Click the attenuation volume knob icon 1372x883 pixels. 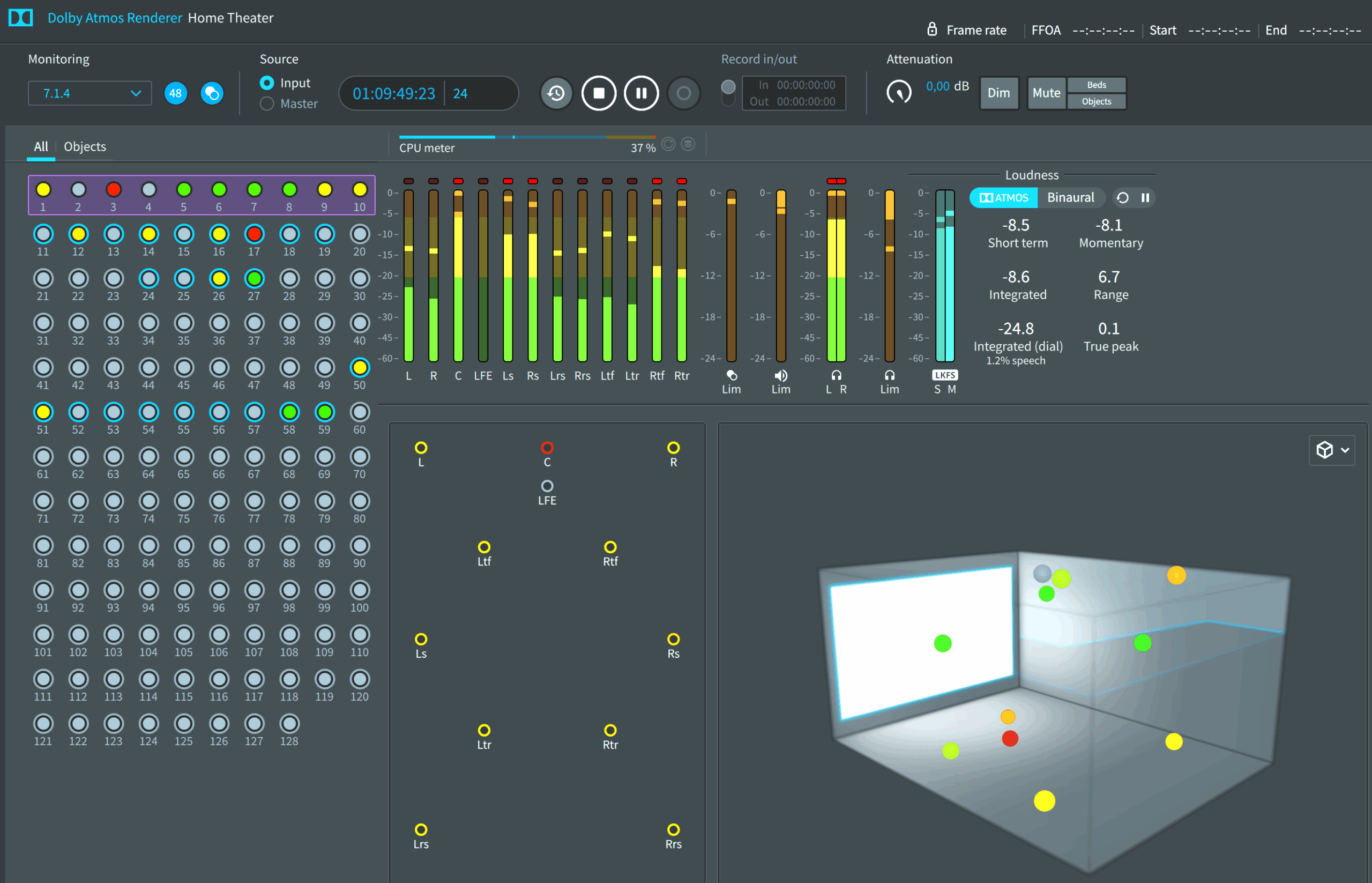point(898,92)
